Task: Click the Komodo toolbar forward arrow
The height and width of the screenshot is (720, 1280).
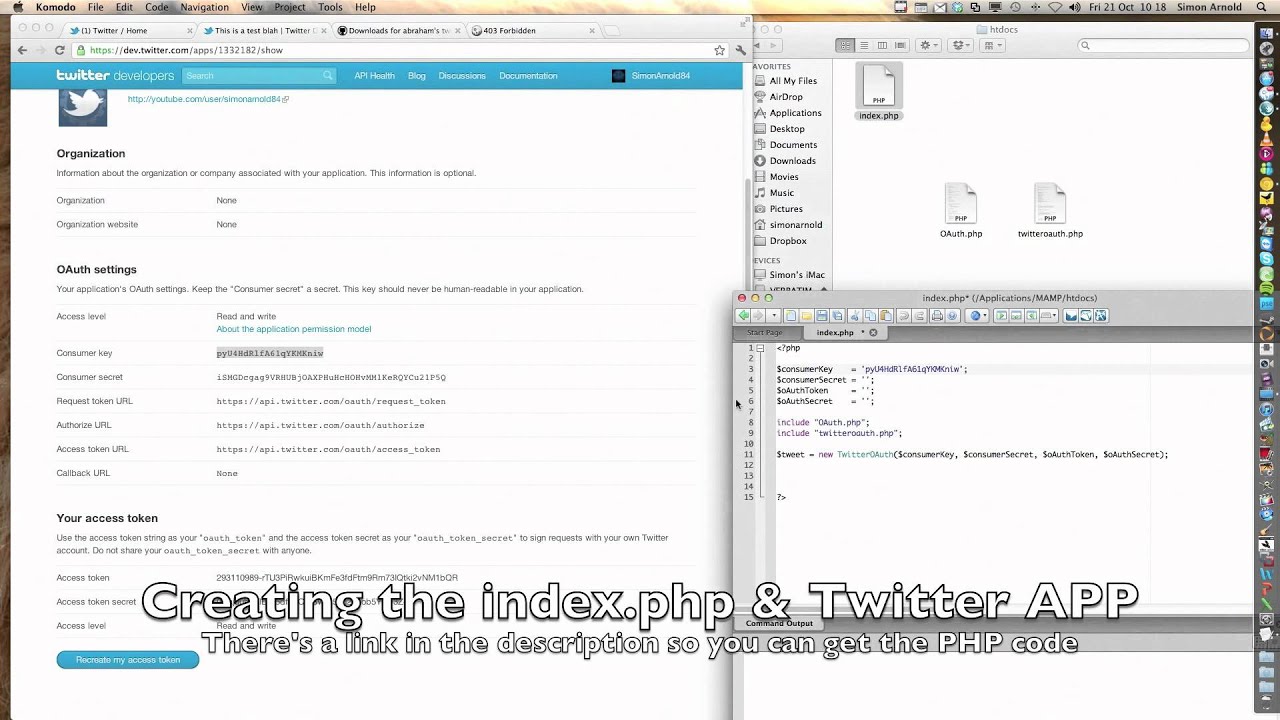Action: (x=758, y=316)
